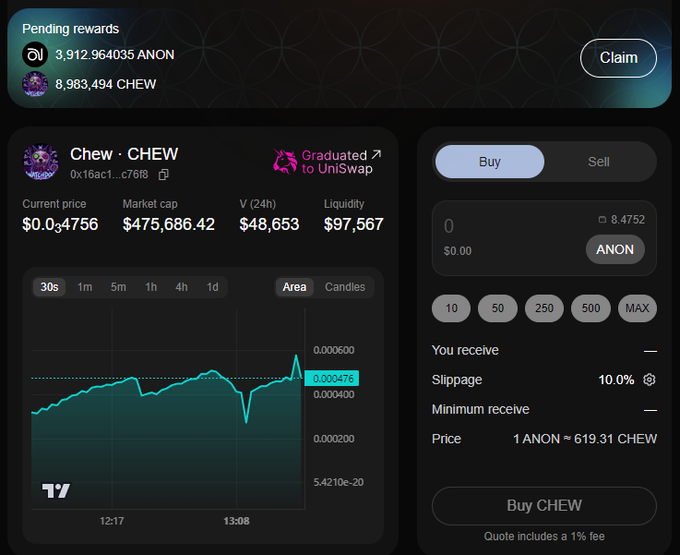Click the ANON token icon in Pending rewards

pyautogui.click(x=35, y=55)
